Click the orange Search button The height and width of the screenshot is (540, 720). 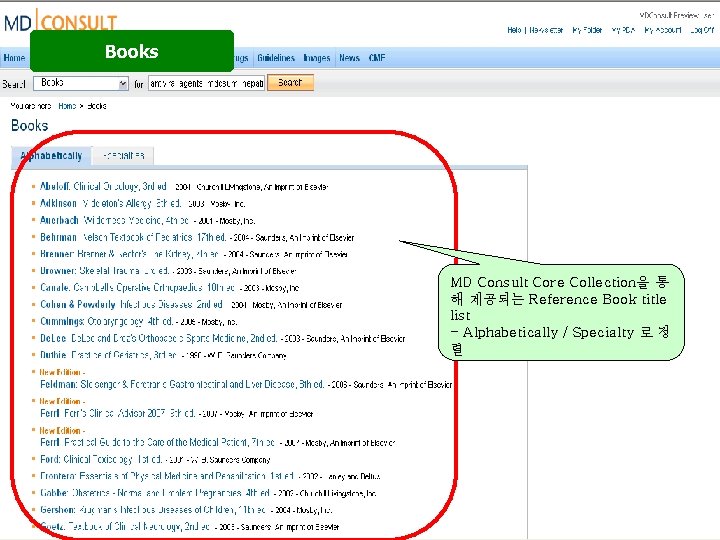click(290, 83)
